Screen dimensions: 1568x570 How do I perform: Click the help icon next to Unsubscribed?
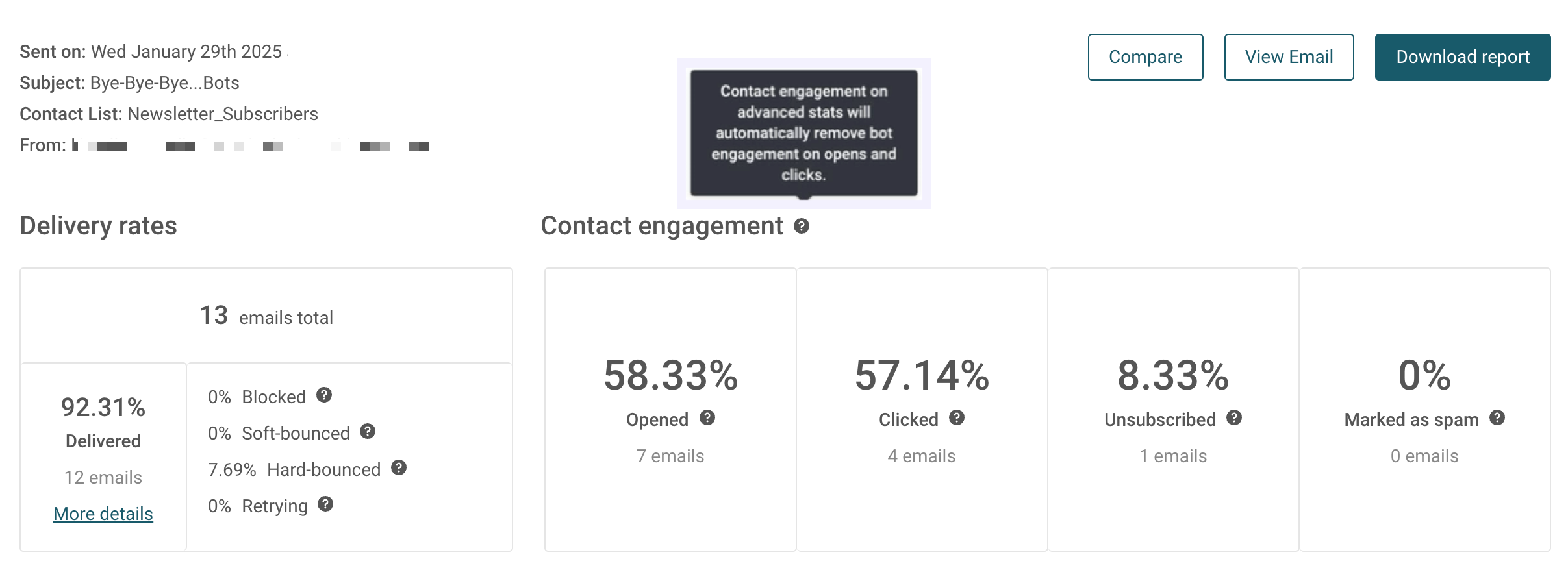tap(1234, 417)
